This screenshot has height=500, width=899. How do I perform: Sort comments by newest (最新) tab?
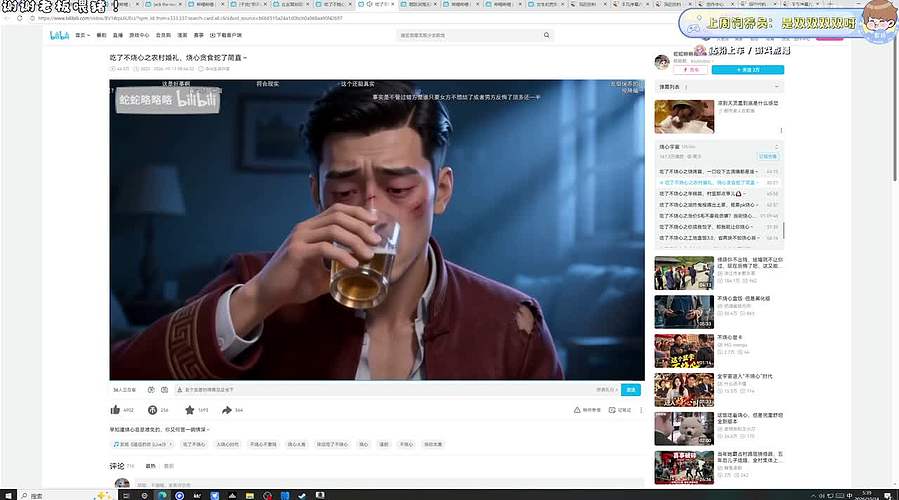tap(169, 466)
